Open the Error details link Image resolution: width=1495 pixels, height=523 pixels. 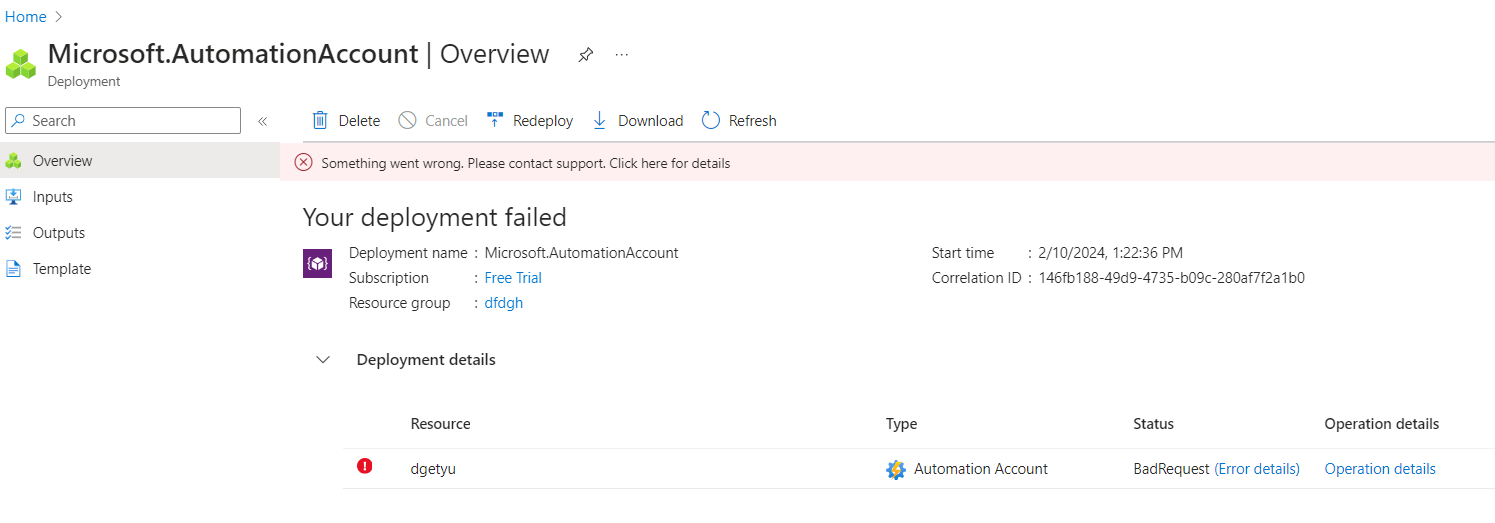1257,469
